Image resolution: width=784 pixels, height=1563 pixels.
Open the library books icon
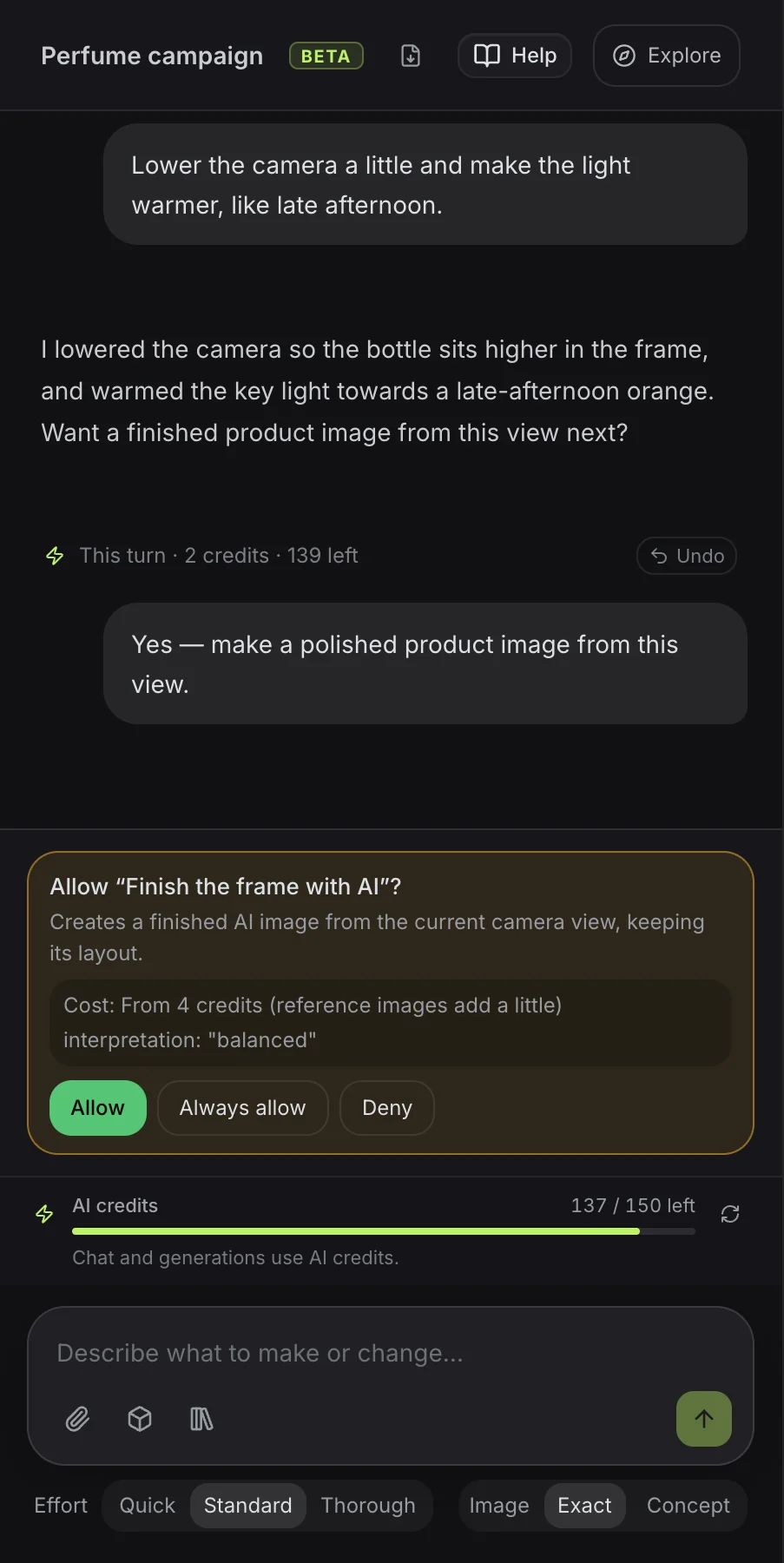[x=201, y=1419]
